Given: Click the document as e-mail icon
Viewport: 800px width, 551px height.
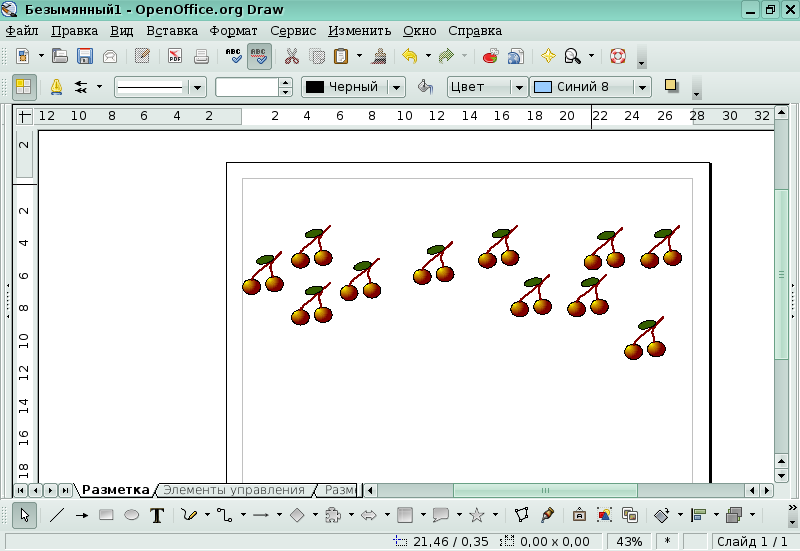Looking at the screenshot, I should pyautogui.click(x=110, y=56).
